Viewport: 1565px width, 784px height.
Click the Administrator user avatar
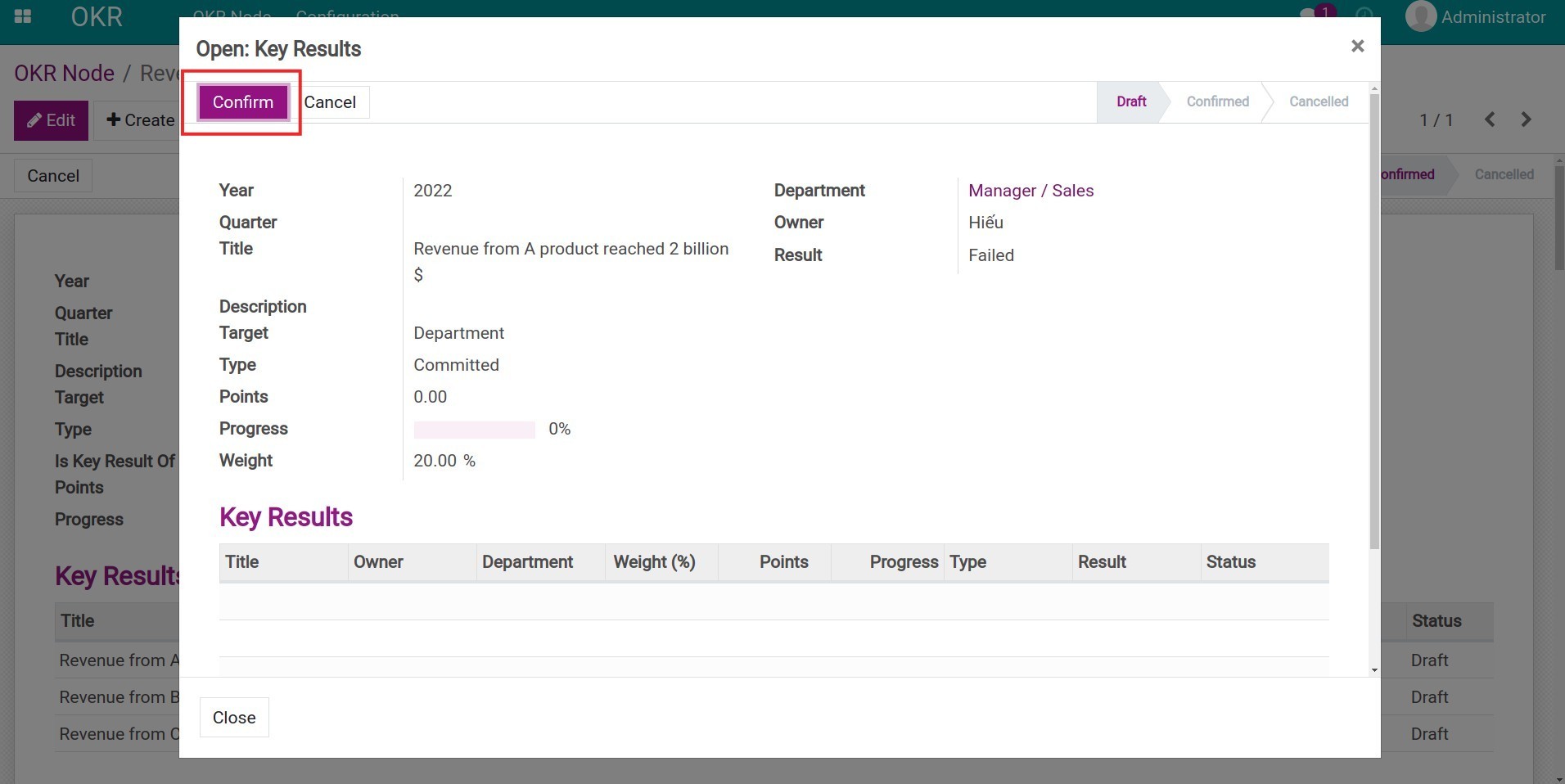(1421, 16)
